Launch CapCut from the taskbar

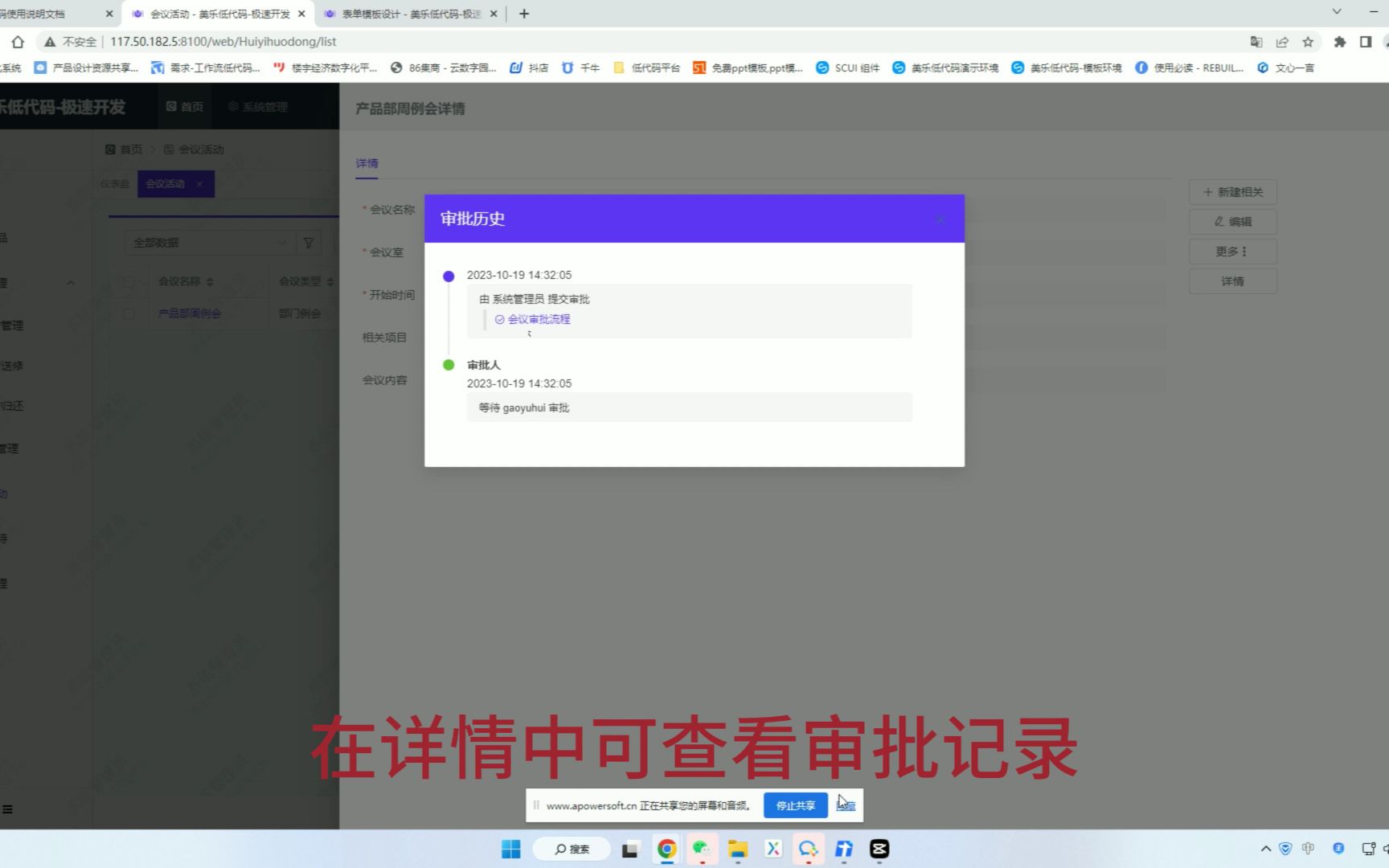(x=879, y=849)
